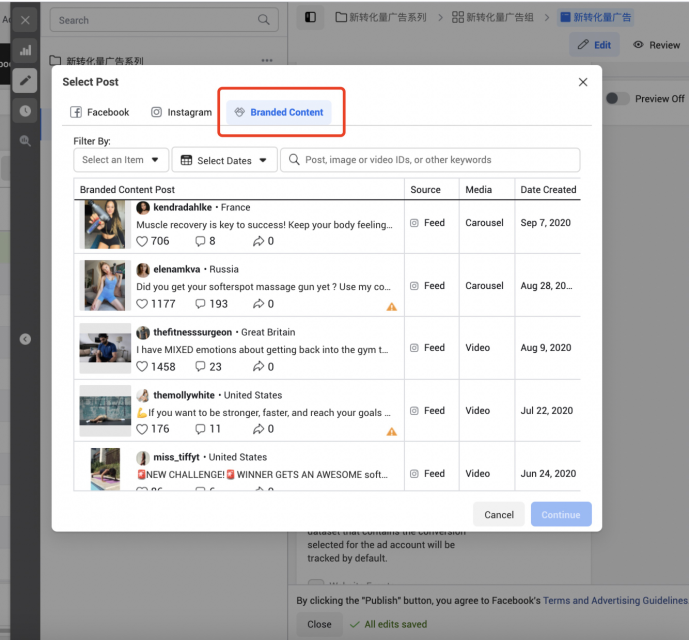This screenshot has width=689, height=640.
Task: Click the Search field in the left panel
Action: [164, 20]
